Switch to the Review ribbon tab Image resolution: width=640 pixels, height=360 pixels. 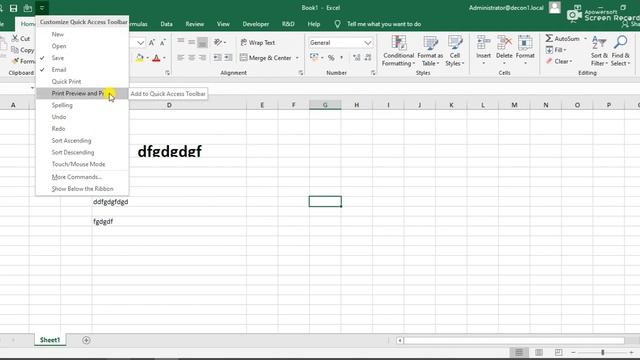[x=195, y=24]
